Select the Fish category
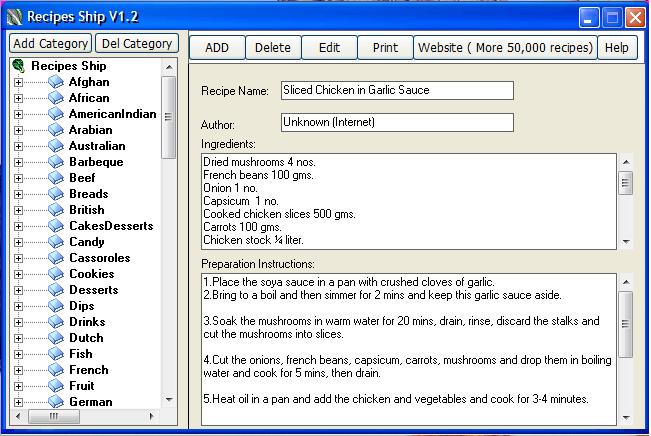The height and width of the screenshot is (436, 651). tap(80, 354)
